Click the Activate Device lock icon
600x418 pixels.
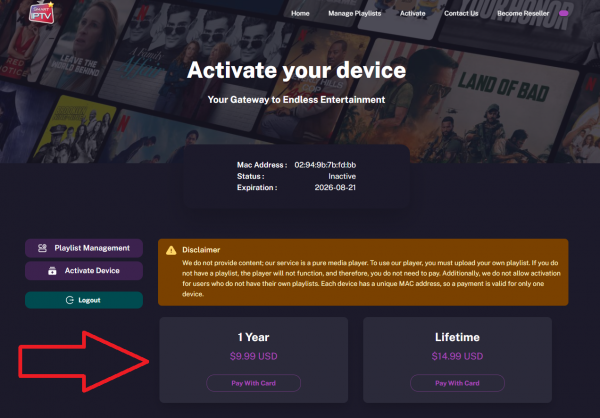52,271
